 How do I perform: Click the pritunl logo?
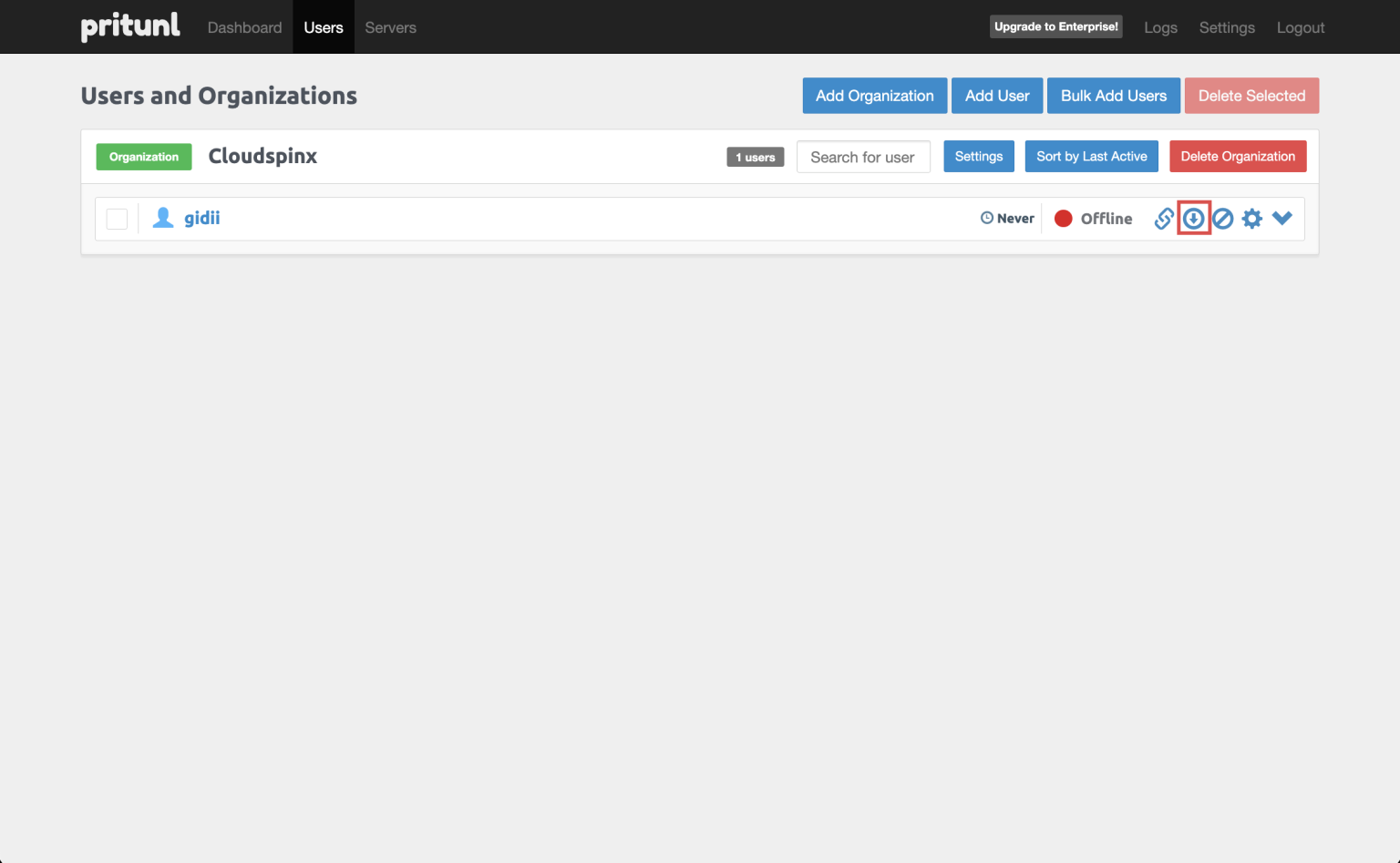[x=129, y=26]
